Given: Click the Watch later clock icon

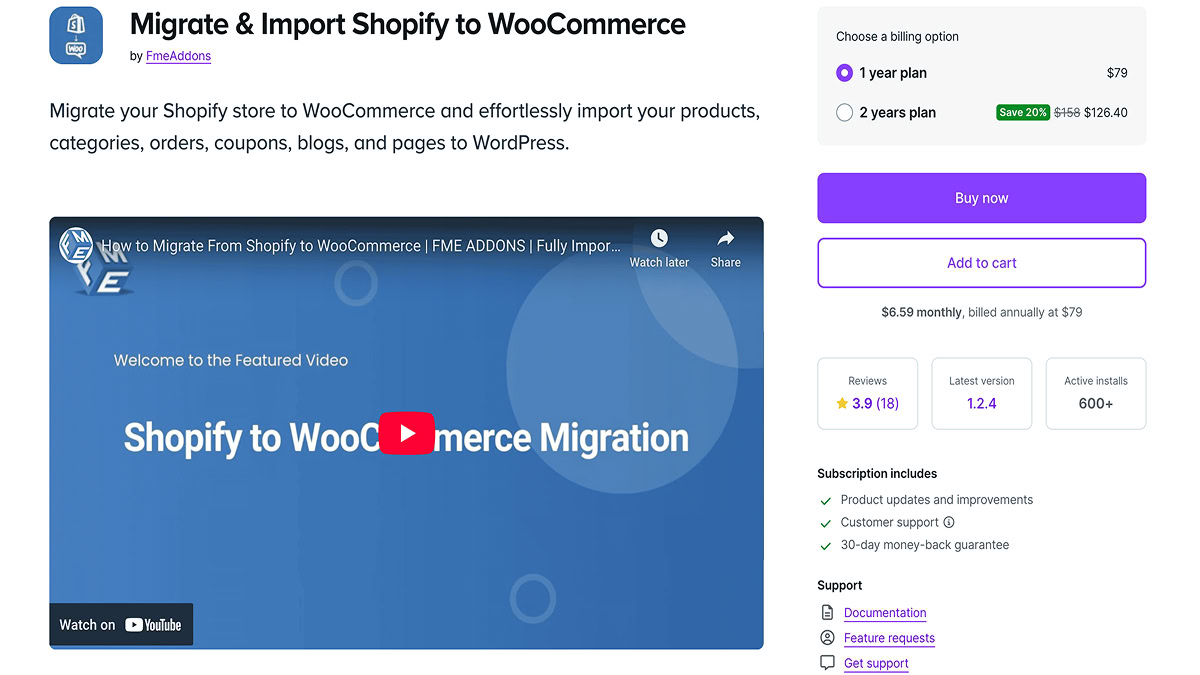Looking at the screenshot, I should click(659, 238).
